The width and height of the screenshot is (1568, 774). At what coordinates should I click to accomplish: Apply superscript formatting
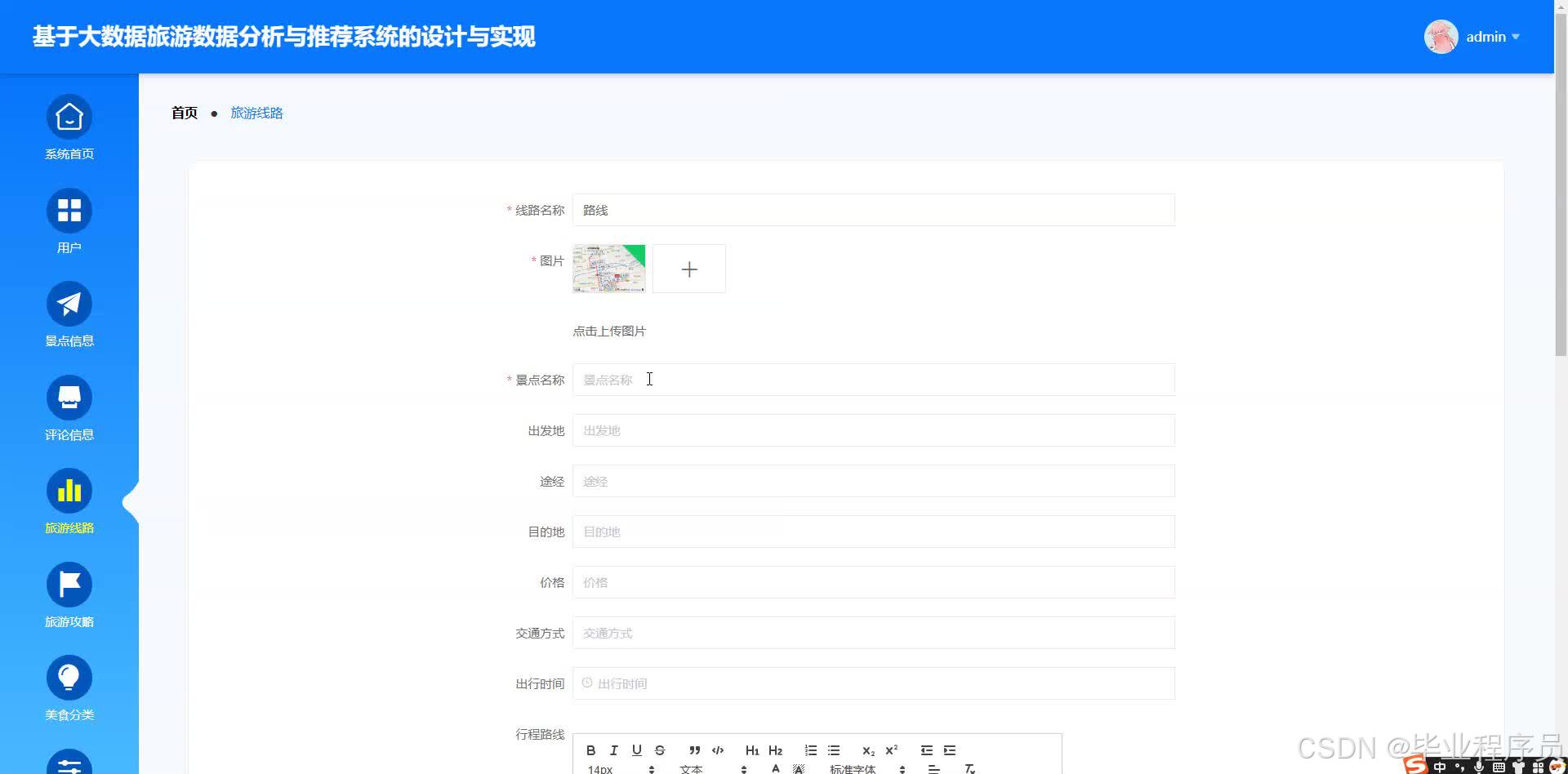click(892, 750)
